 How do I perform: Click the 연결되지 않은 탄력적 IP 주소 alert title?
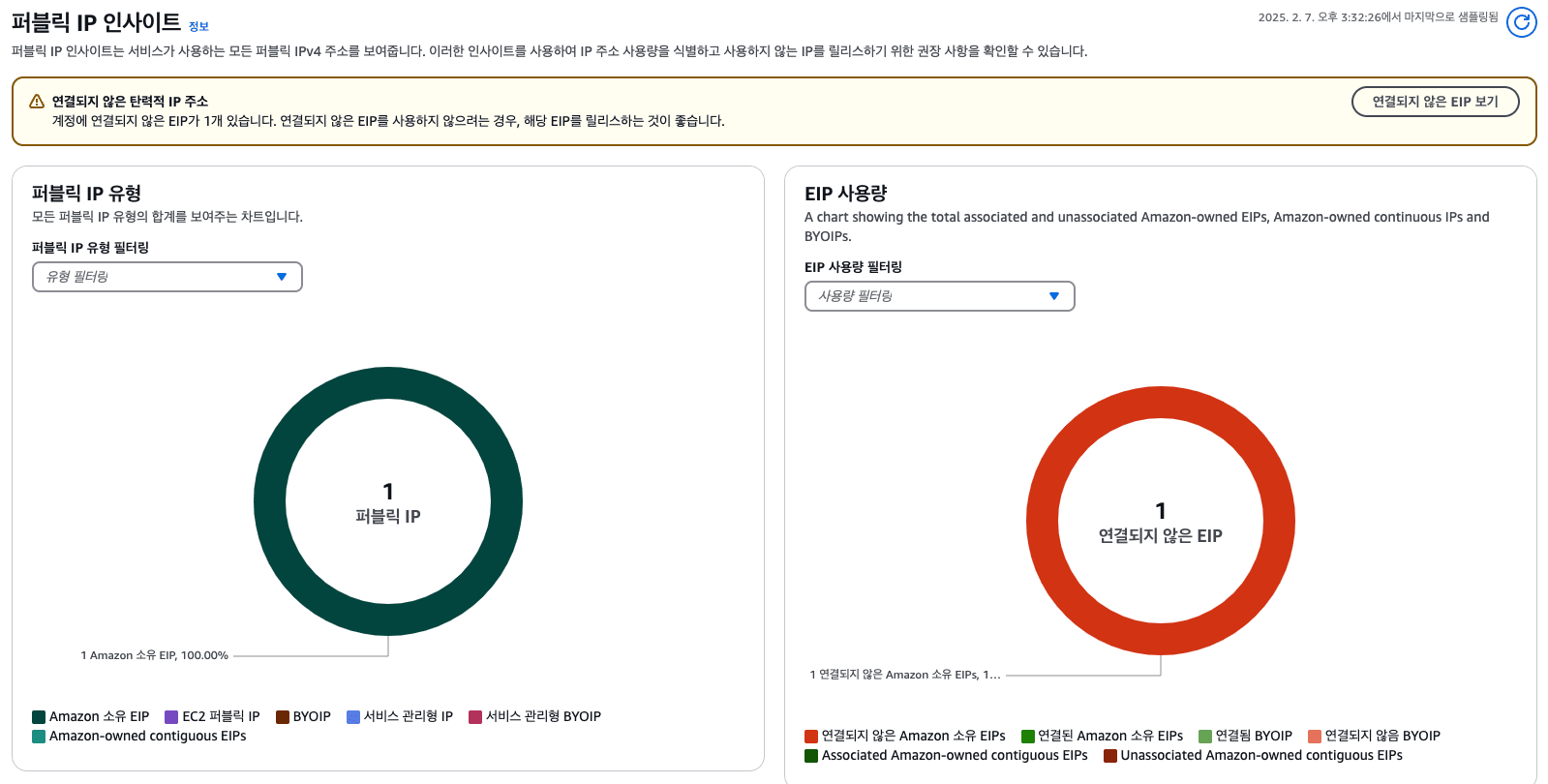130,102
